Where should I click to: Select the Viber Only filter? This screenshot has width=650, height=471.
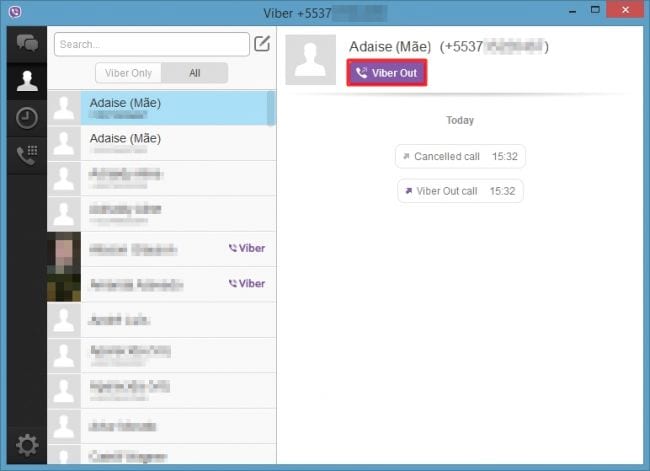128,73
